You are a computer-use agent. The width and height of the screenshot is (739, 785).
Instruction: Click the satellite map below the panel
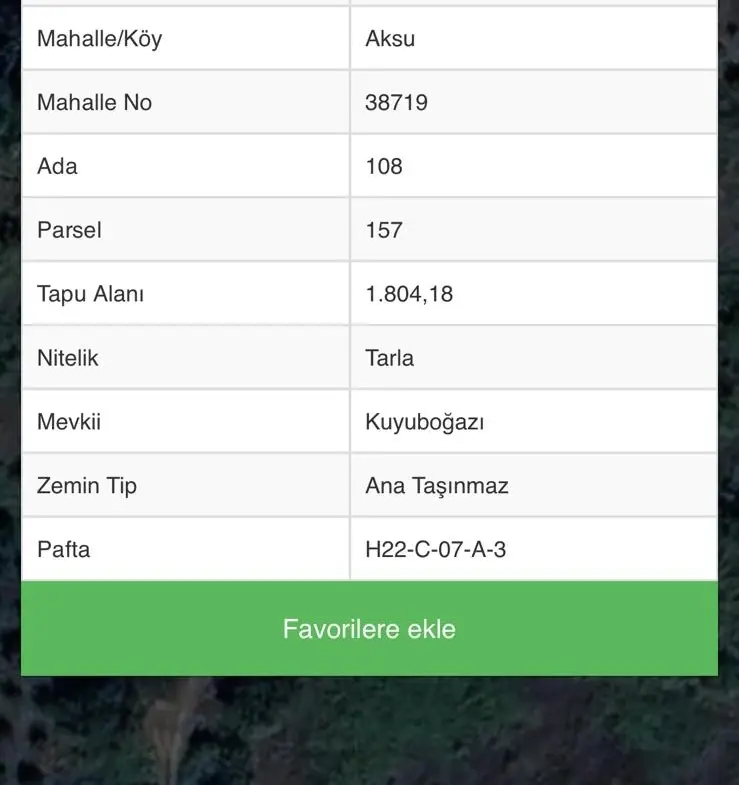369,731
